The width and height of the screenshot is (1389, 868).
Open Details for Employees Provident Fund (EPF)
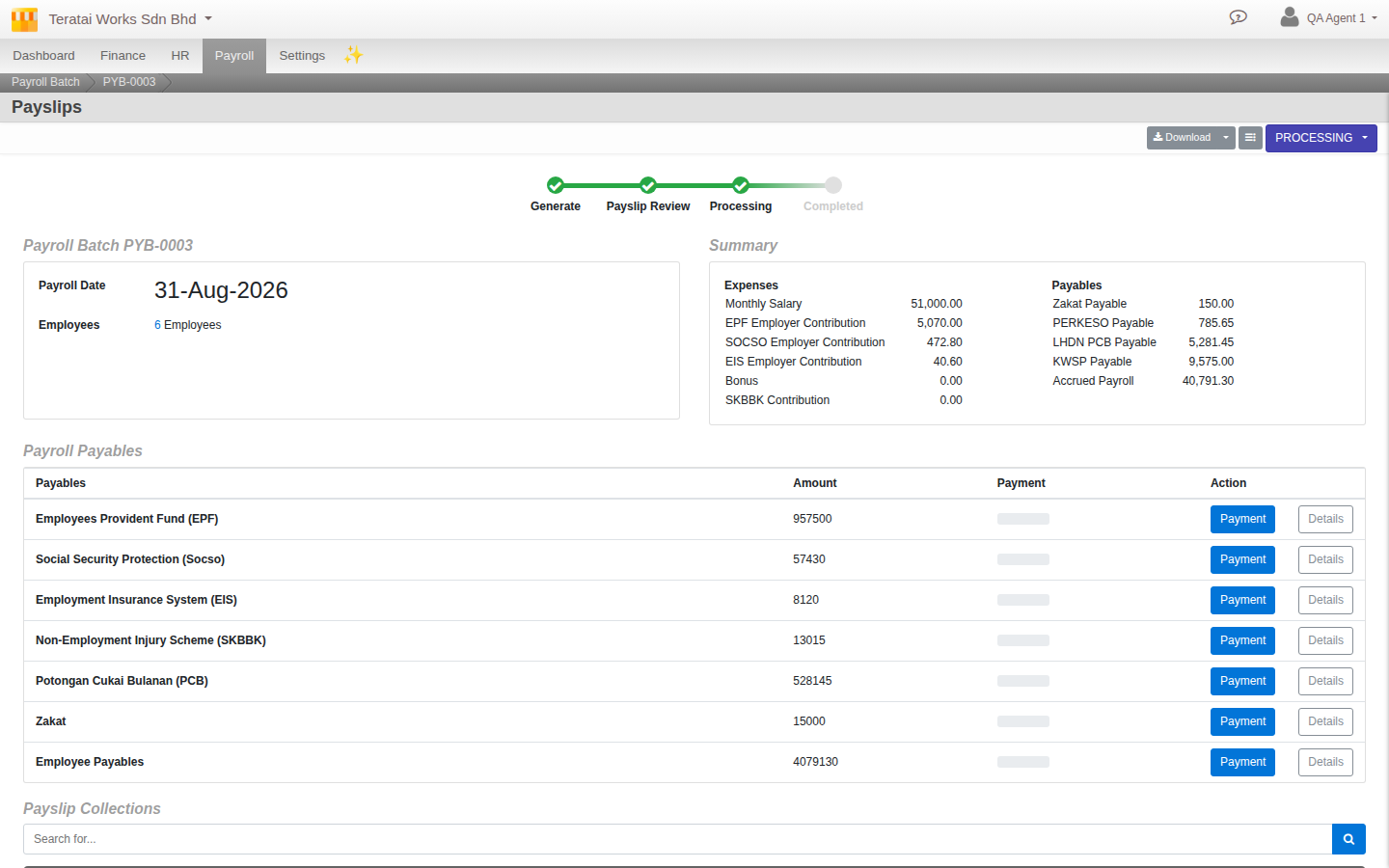coord(1325,519)
